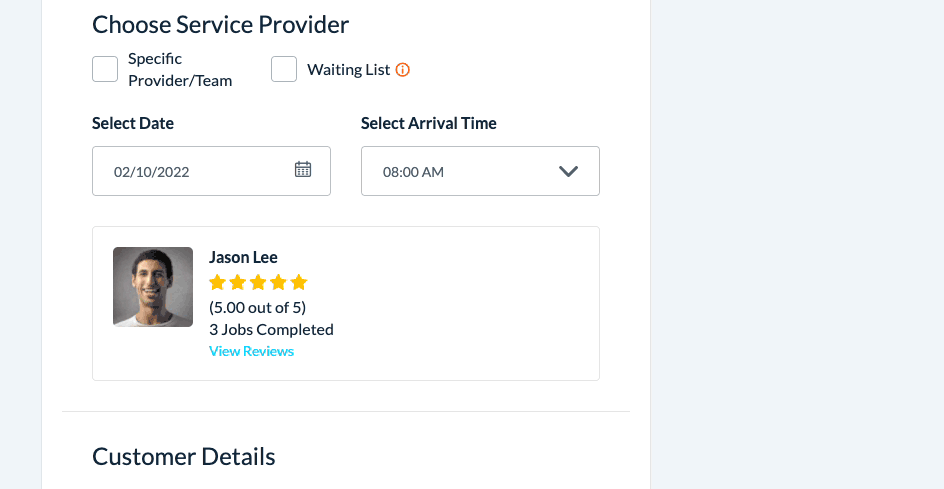Click the date field showing 02/10/2022
944x489 pixels.
[x=190, y=171]
